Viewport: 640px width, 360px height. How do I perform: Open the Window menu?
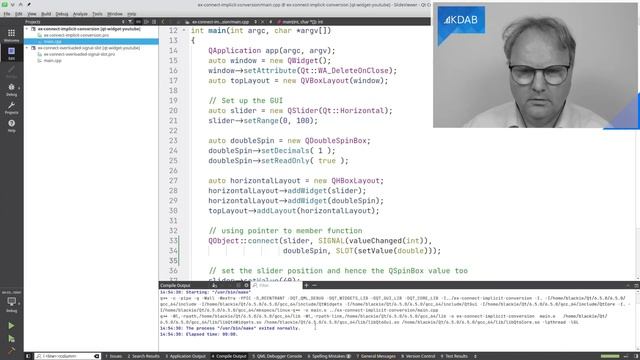coord(115,14)
